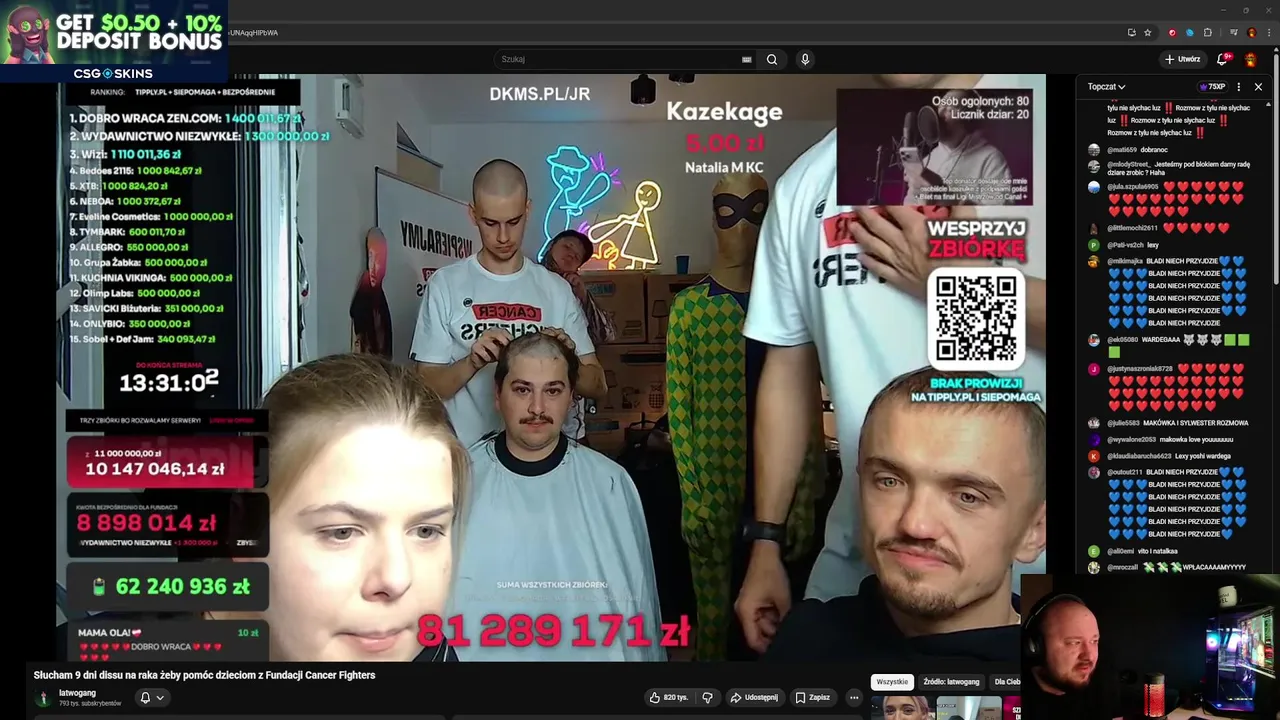Click ranking entry 3. Wizi
Viewport: 1280px width, 720px height.
[125, 155]
